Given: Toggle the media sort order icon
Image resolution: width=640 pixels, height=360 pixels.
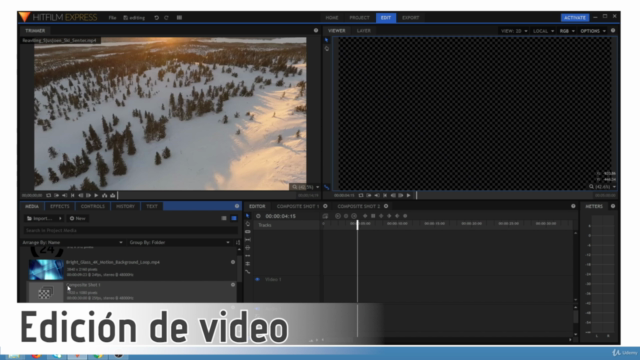Looking at the screenshot, I should pyautogui.click(x=238, y=242).
